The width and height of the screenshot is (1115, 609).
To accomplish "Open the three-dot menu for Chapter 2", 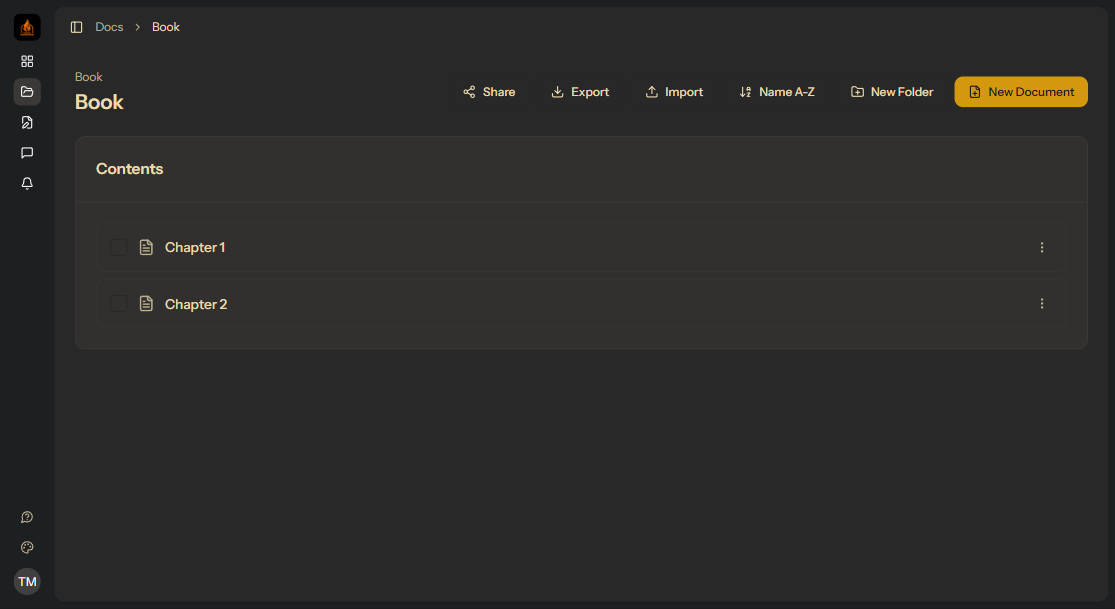I will click(1042, 303).
